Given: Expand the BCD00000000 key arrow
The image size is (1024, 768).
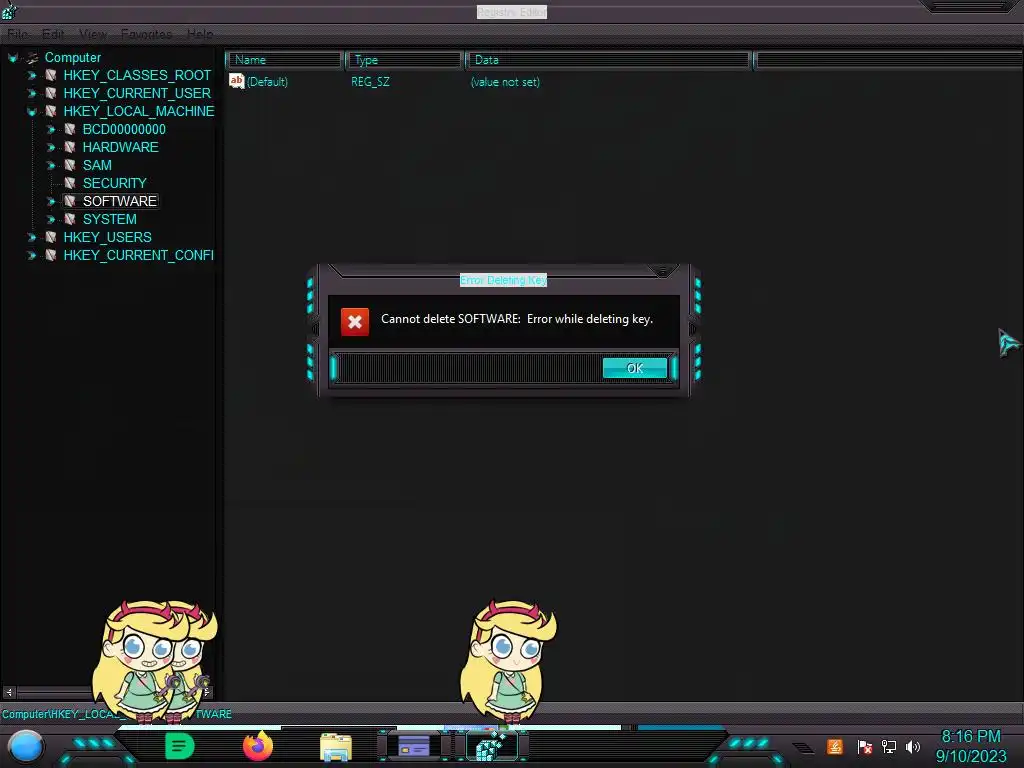Looking at the screenshot, I should pos(50,129).
